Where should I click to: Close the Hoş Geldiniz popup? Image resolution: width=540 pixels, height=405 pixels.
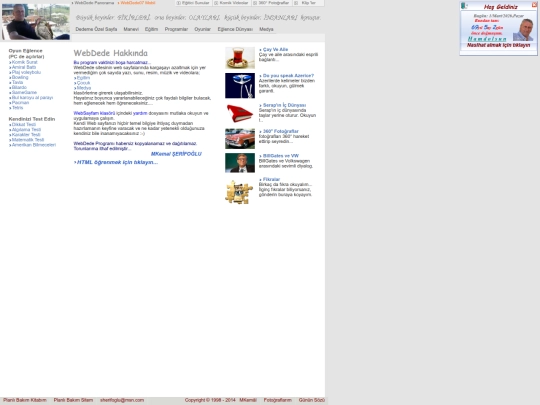(x=534, y=4)
